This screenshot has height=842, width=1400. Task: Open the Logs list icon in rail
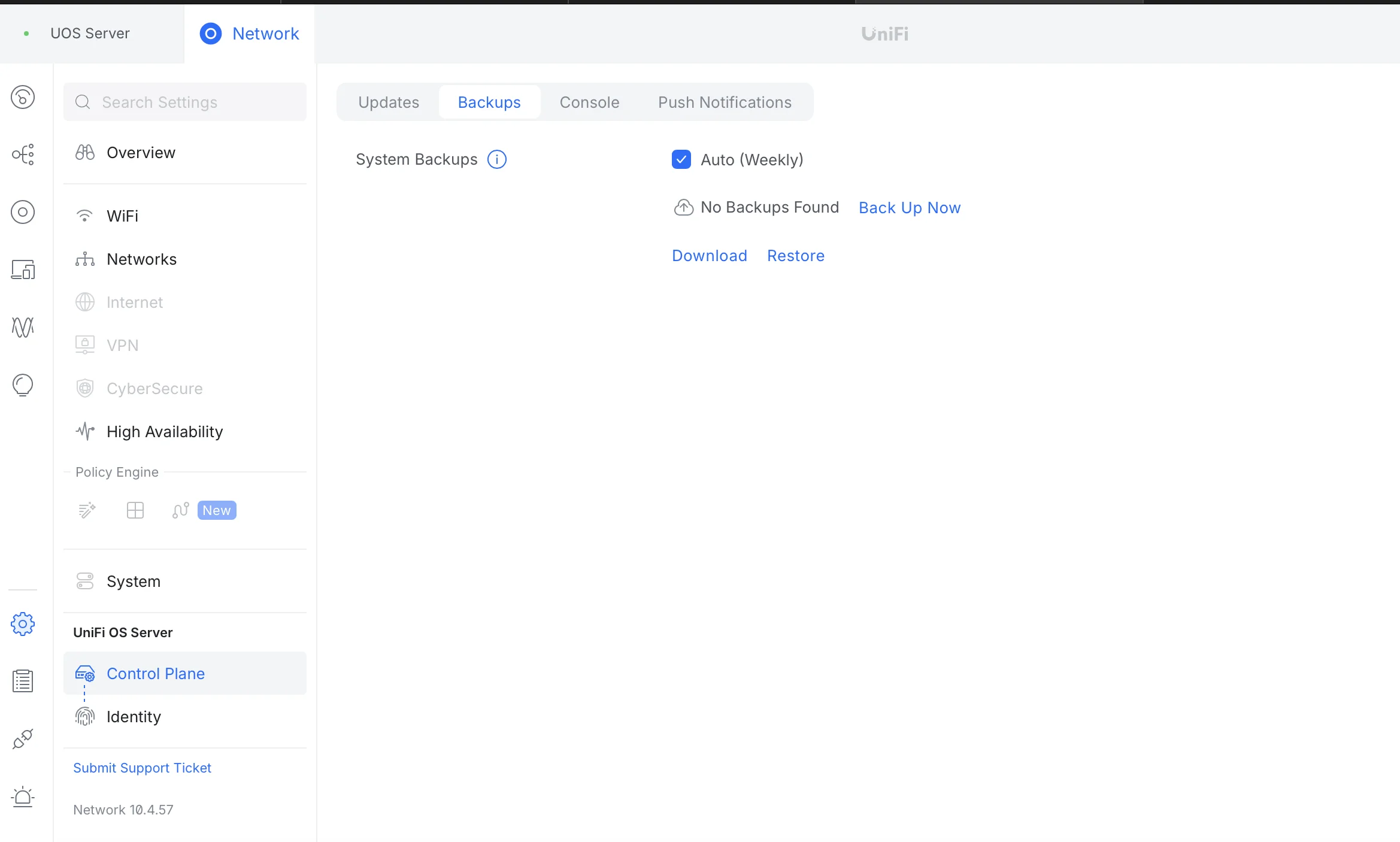(23, 681)
